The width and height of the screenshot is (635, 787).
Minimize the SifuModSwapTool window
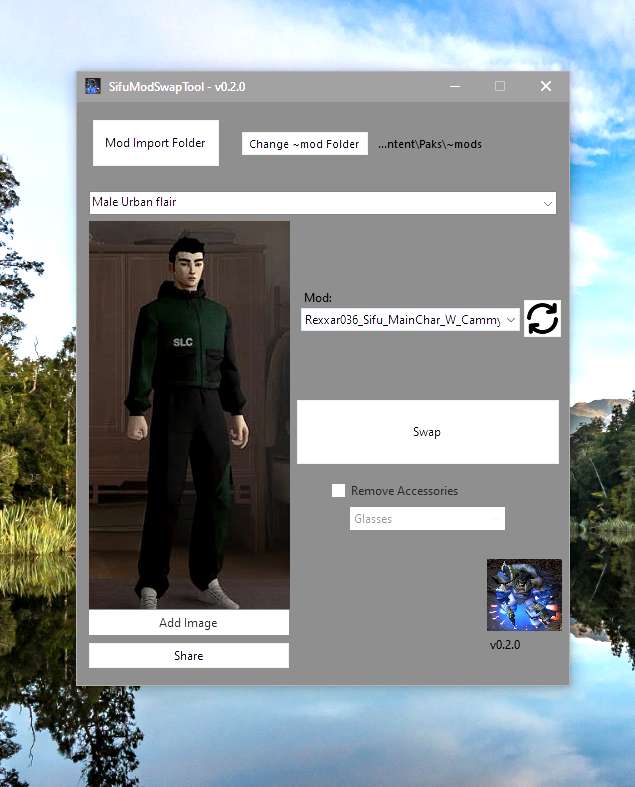point(453,86)
